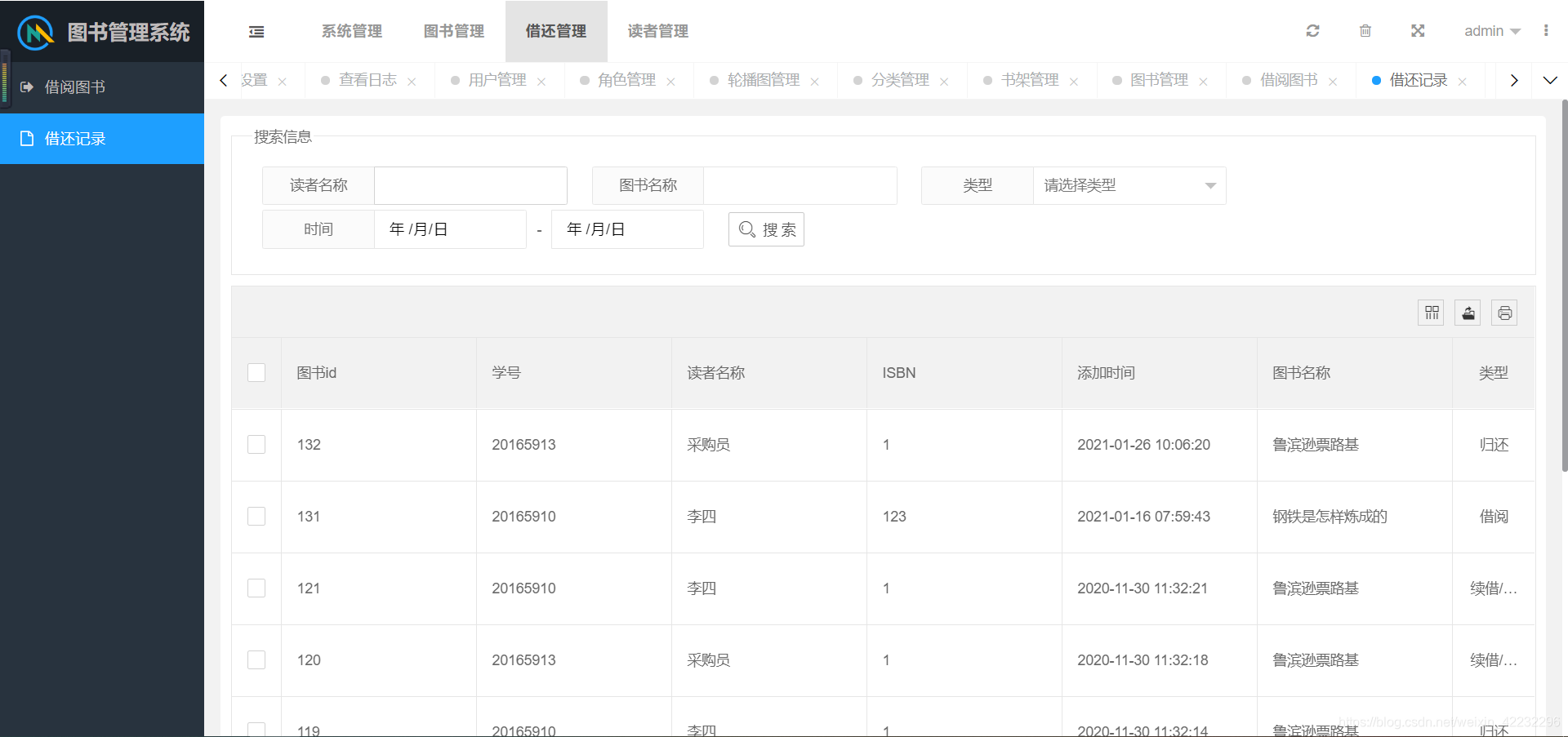Collapse the sidebar menu toggle icon
Image resolution: width=1568 pixels, height=737 pixels.
256,31
